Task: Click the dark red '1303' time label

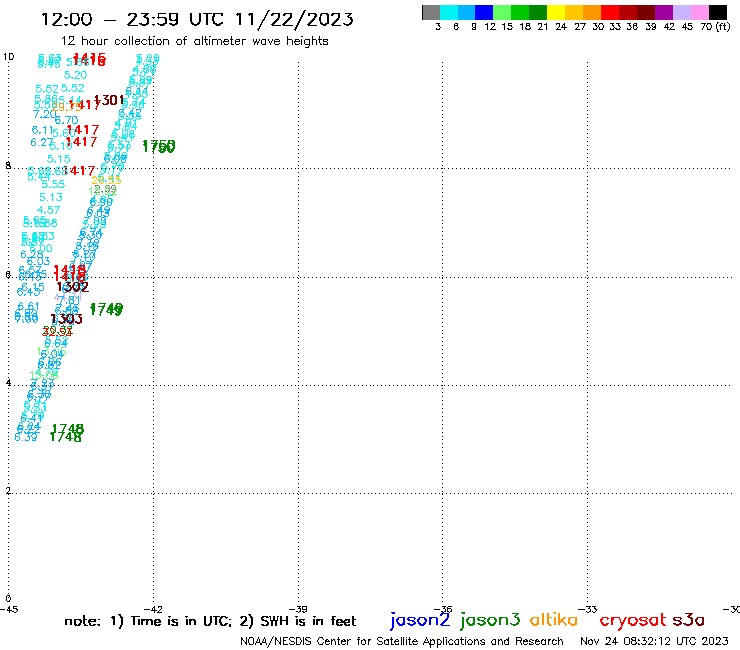Action: coord(67,319)
